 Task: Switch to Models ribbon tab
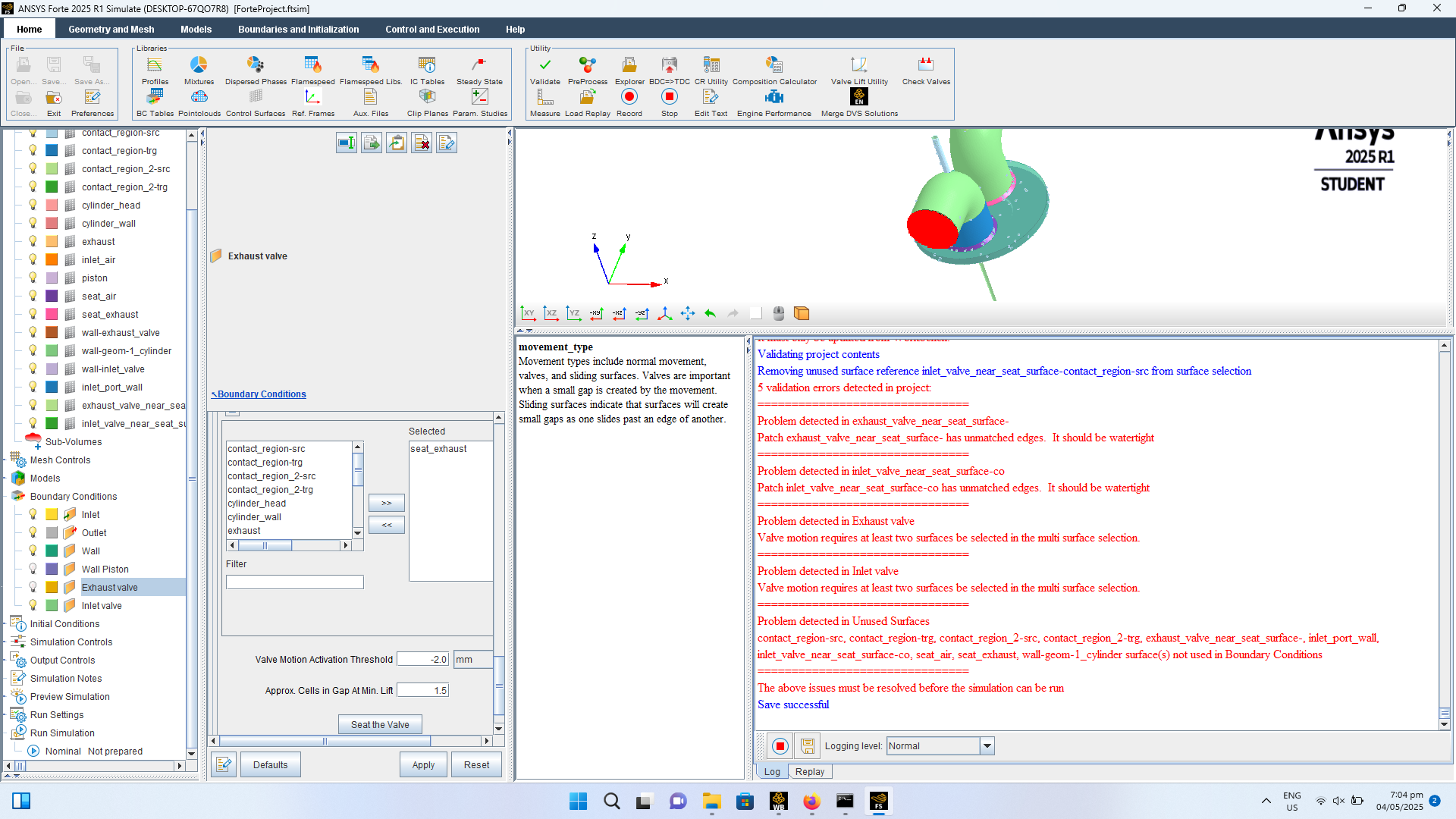pyautogui.click(x=196, y=29)
